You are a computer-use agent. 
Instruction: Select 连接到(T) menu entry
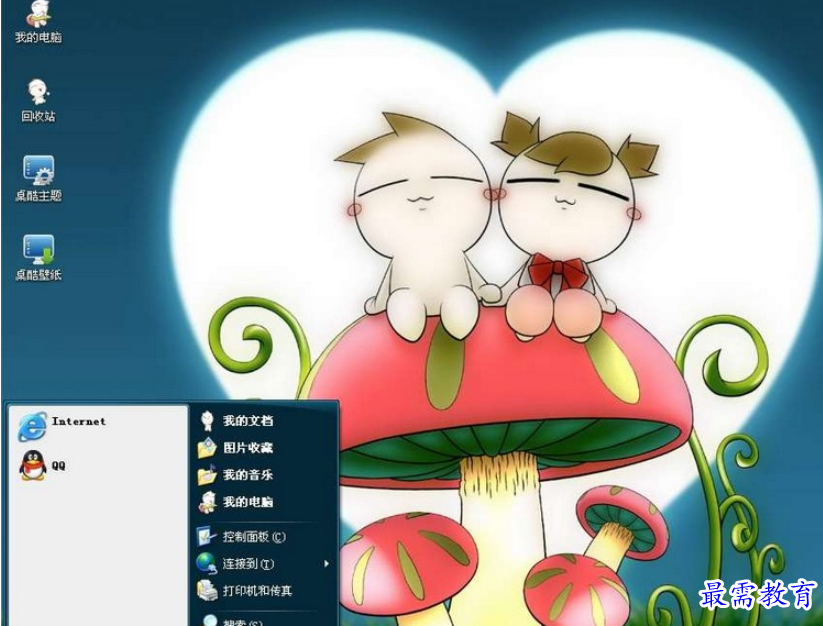click(248, 564)
